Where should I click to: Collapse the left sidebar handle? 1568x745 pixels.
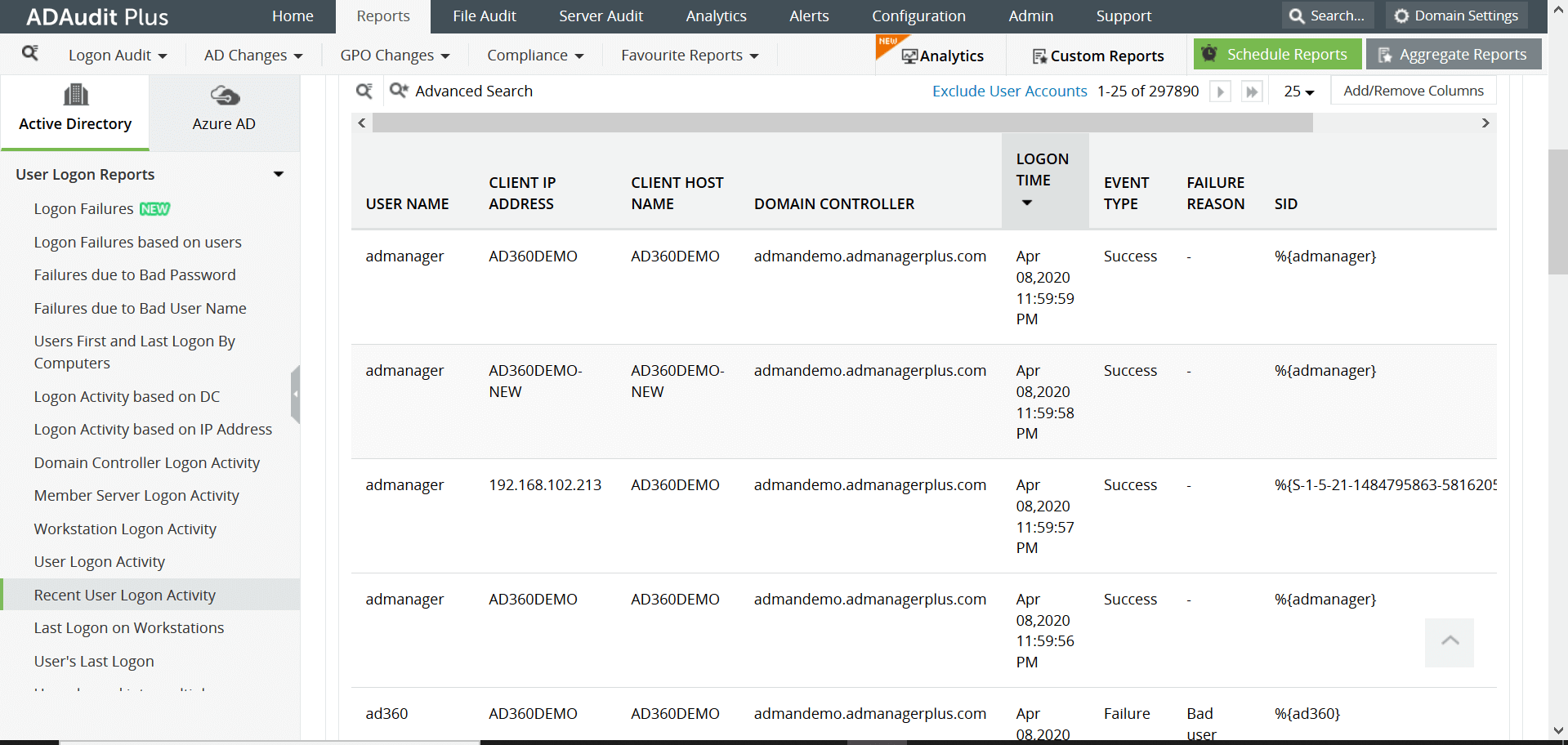pos(296,394)
